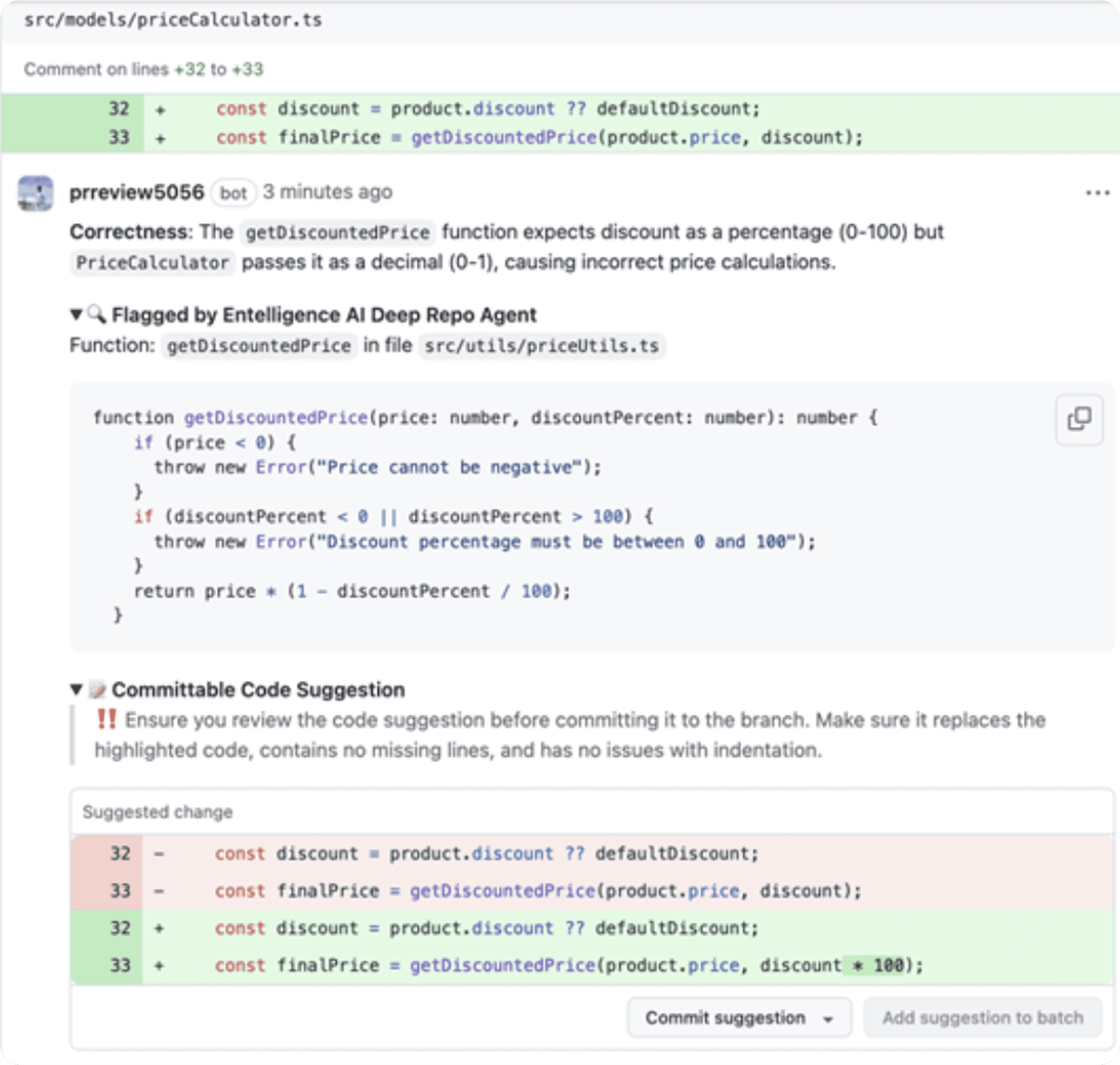Click line number 33 in top diff
The image size is (1120, 1065).
[119, 137]
